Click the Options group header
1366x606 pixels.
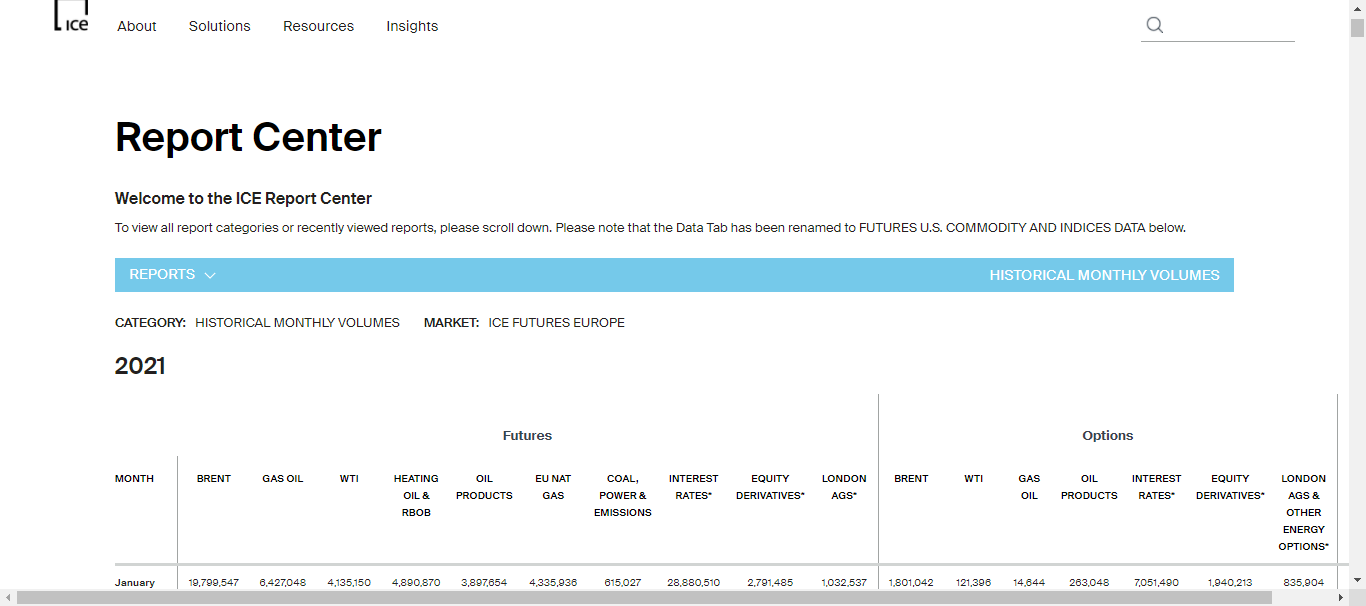click(x=1108, y=436)
